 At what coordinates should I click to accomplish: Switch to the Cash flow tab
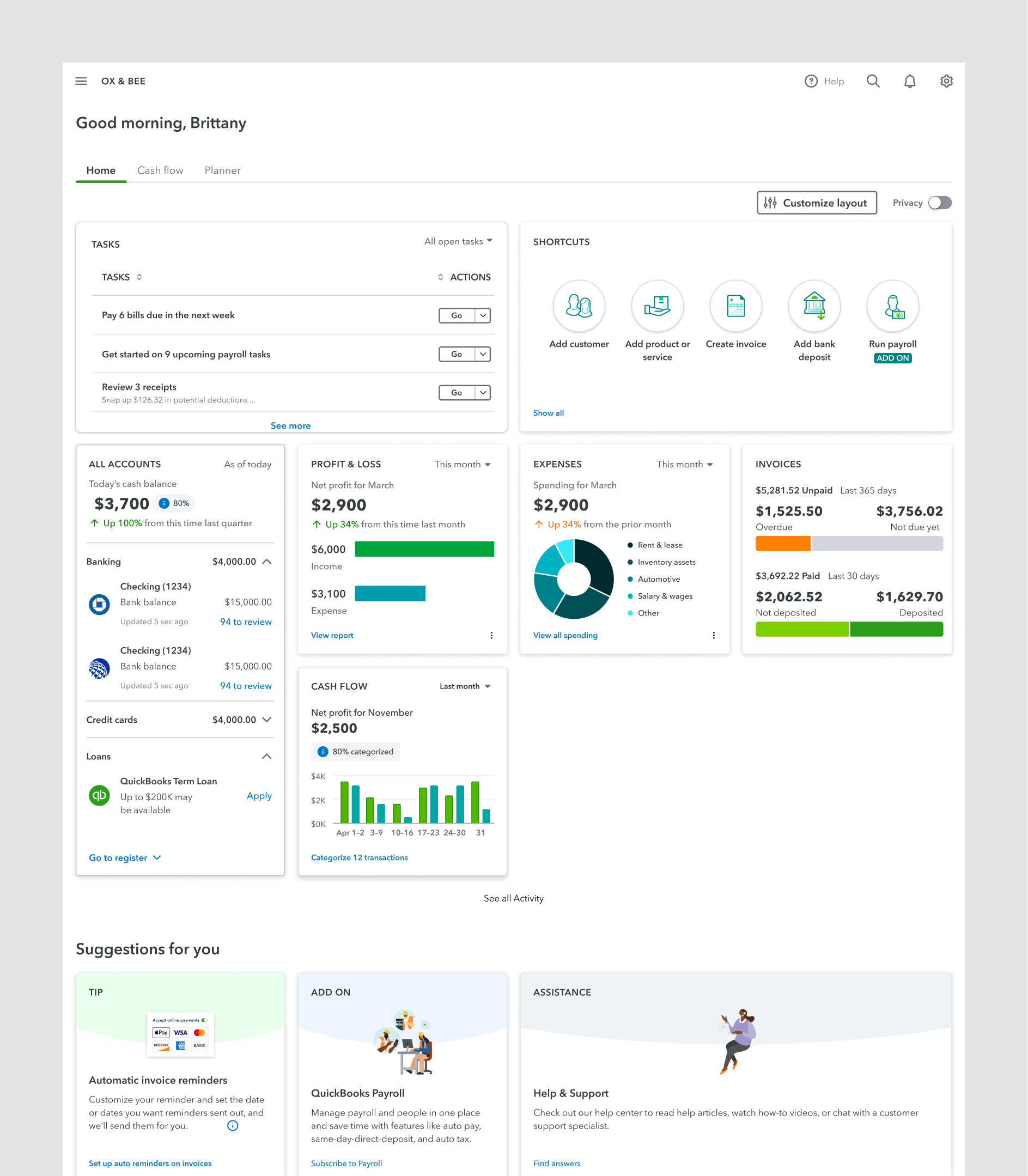[x=160, y=170]
